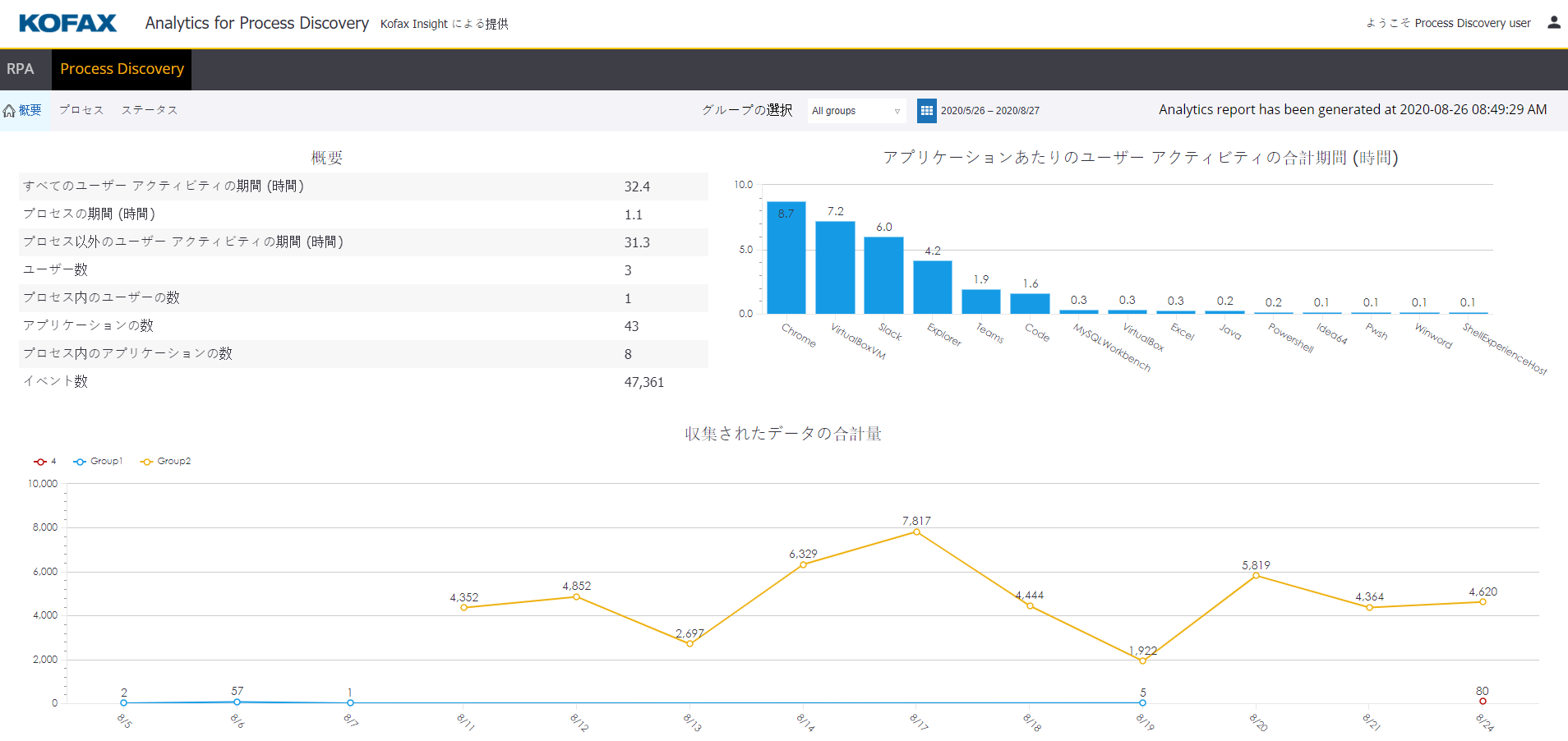
Task: Click the イベント数 row in the summary
Action: [362, 381]
